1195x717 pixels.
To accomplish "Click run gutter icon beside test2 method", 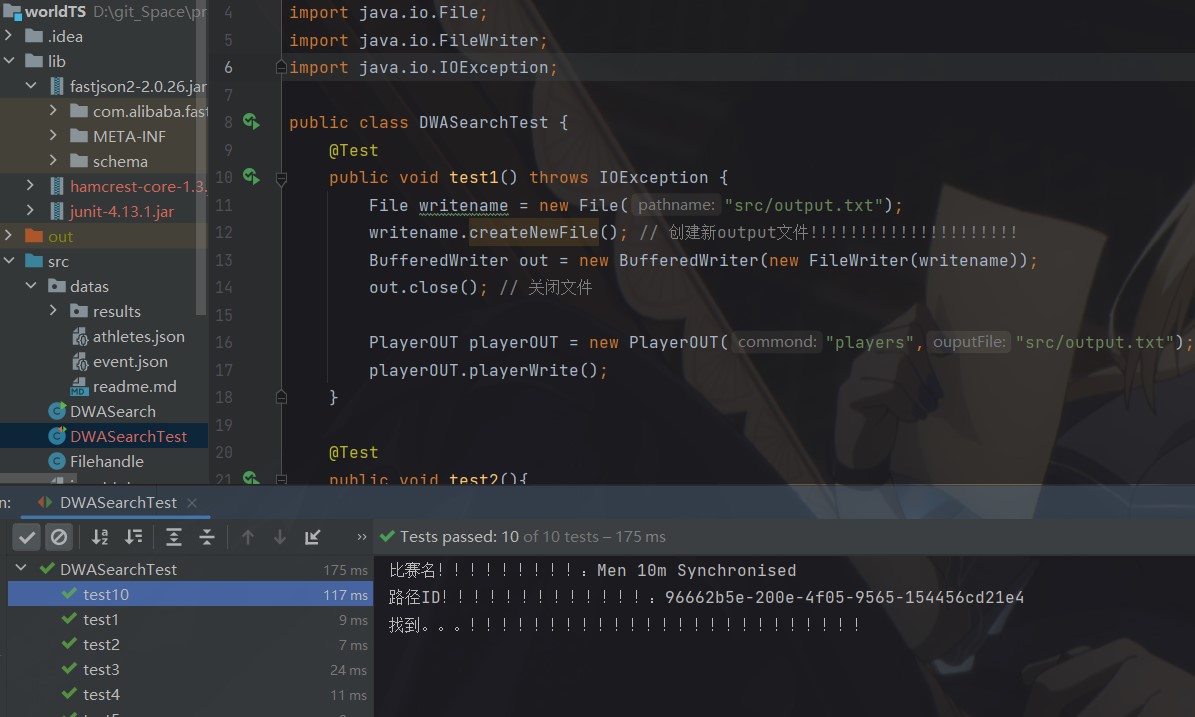I will click(x=251, y=478).
